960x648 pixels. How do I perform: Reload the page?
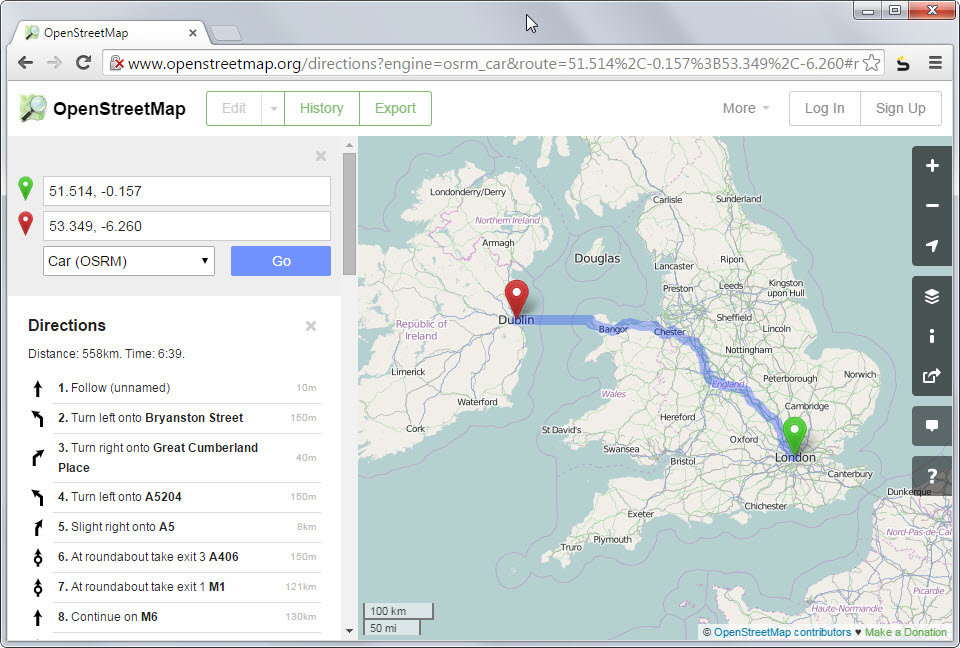click(83, 62)
